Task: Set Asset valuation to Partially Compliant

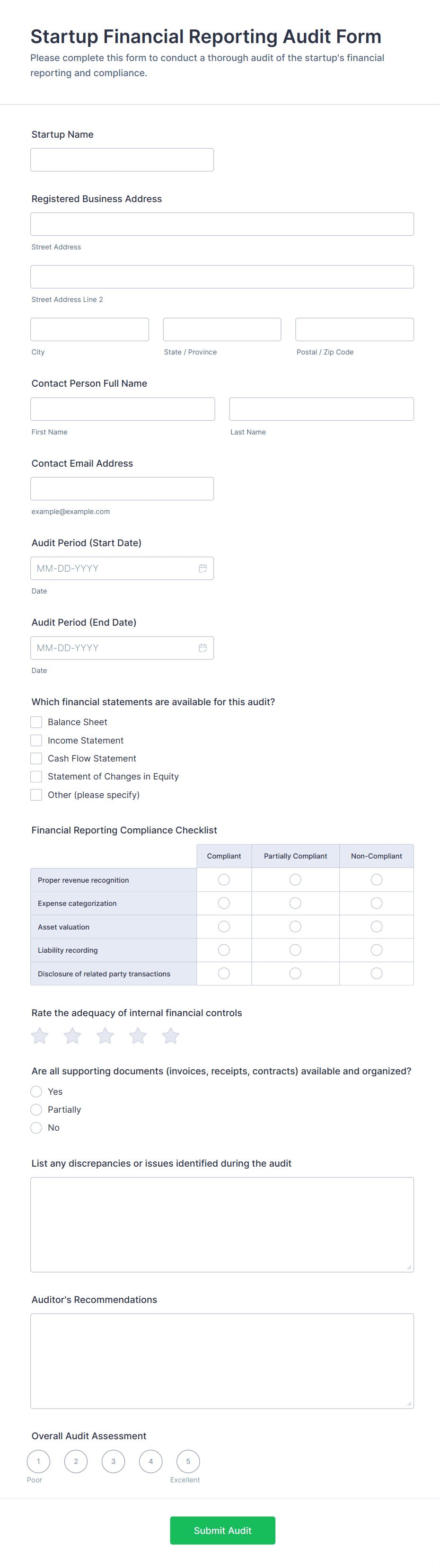Action: click(x=295, y=926)
